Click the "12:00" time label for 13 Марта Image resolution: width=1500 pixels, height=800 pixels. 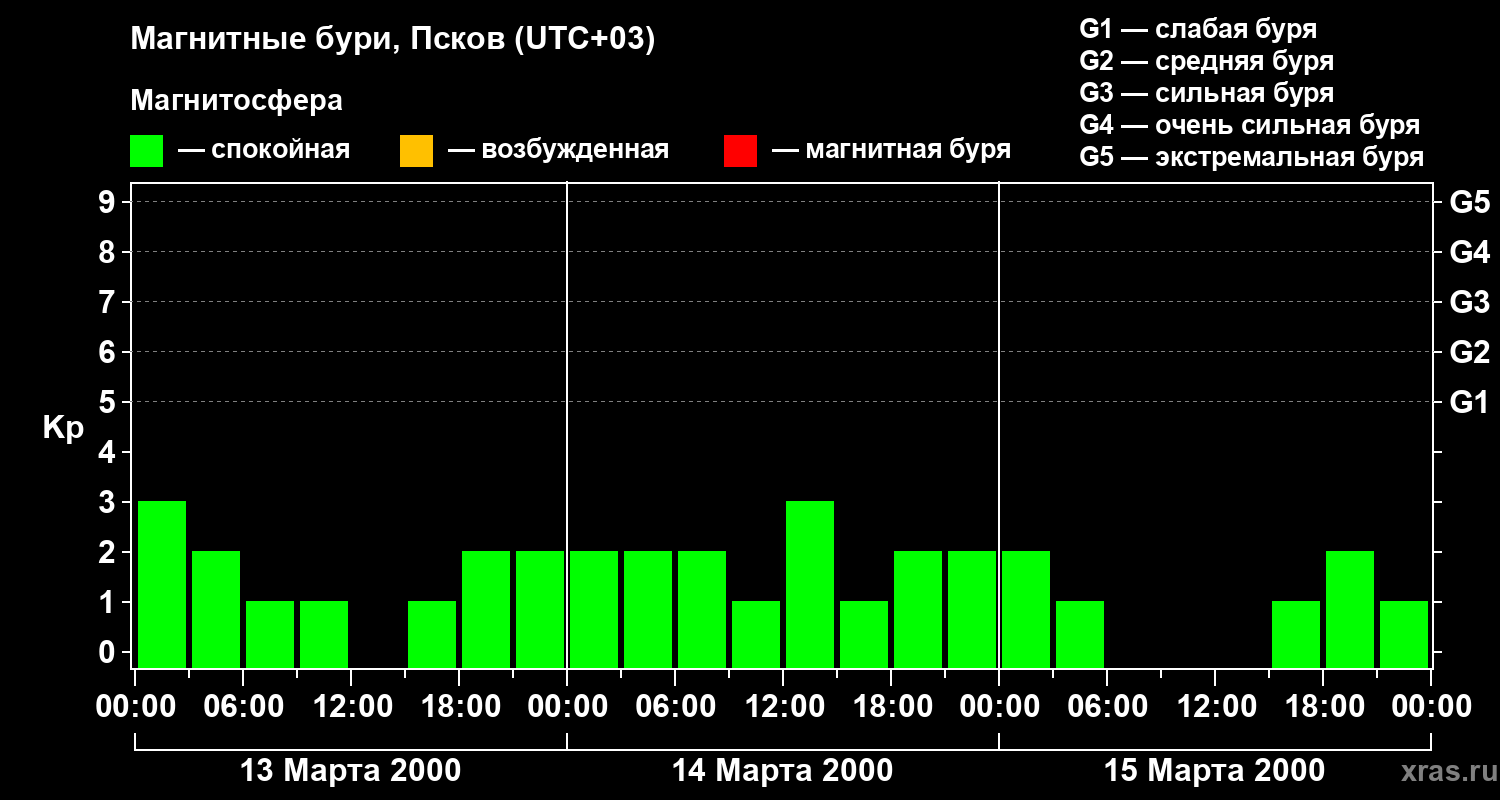[351, 707]
